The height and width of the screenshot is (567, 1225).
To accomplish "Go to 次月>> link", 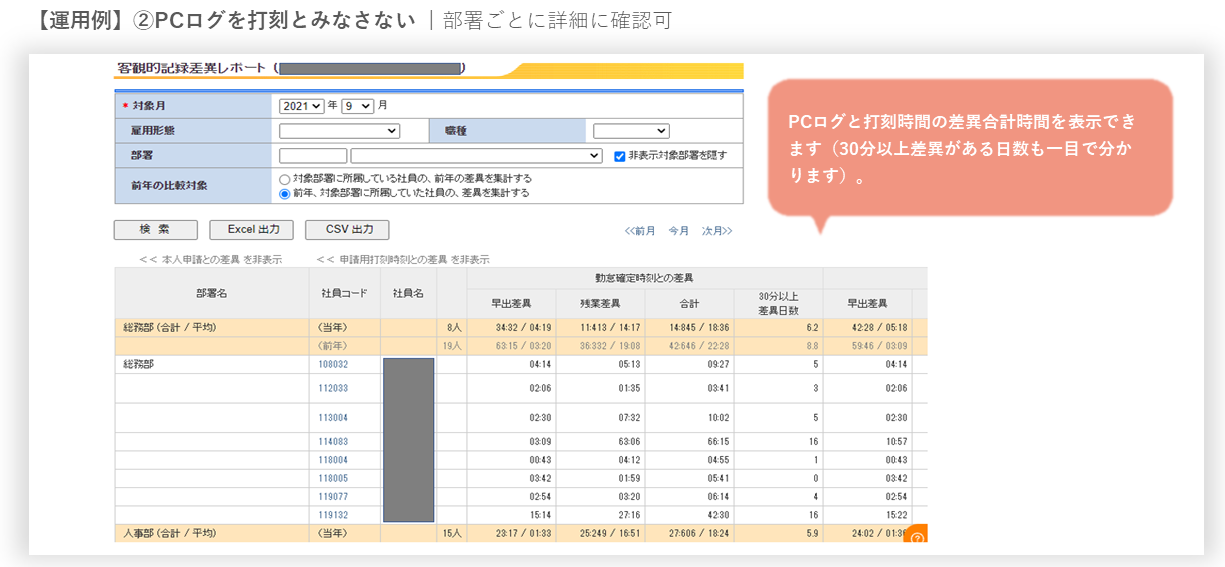I will (717, 231).
